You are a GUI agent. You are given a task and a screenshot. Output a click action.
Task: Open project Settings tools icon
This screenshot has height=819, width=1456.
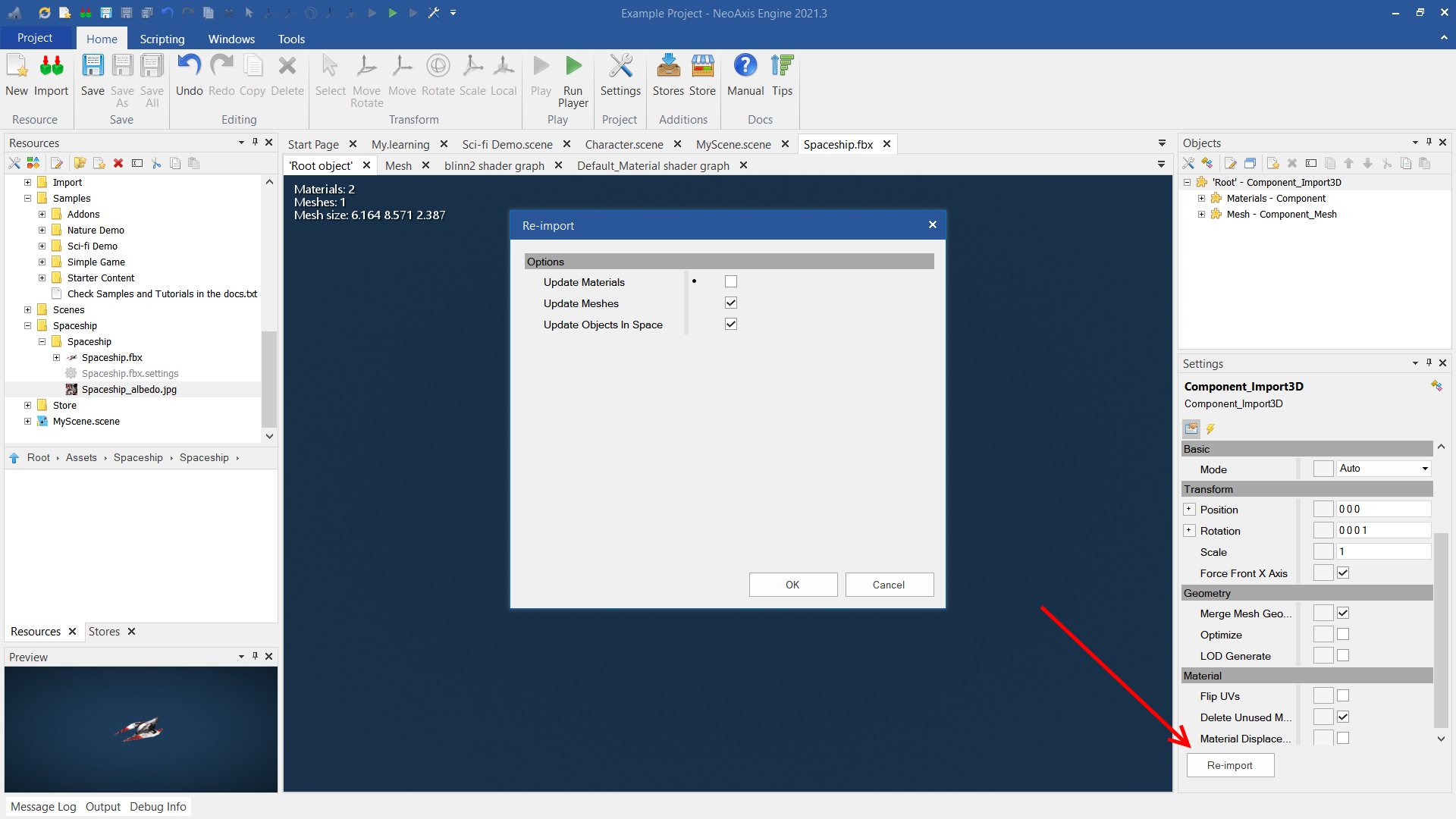pyautogui.click(x=620, y=67)
